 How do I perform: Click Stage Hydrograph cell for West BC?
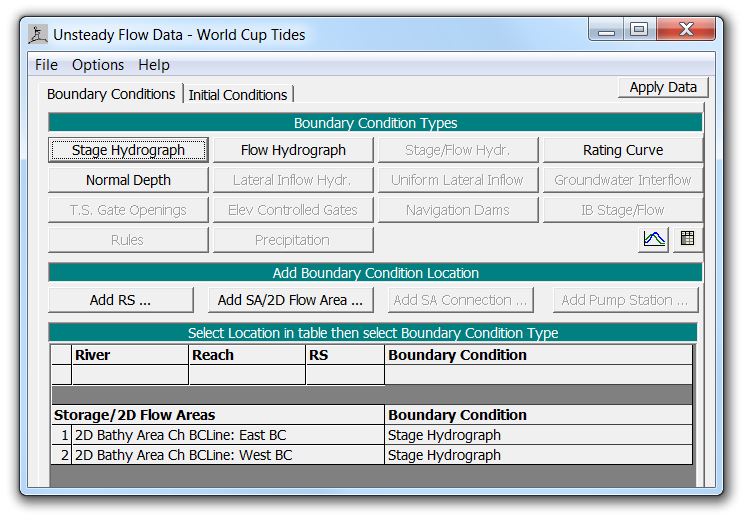(x=538, y=455)
